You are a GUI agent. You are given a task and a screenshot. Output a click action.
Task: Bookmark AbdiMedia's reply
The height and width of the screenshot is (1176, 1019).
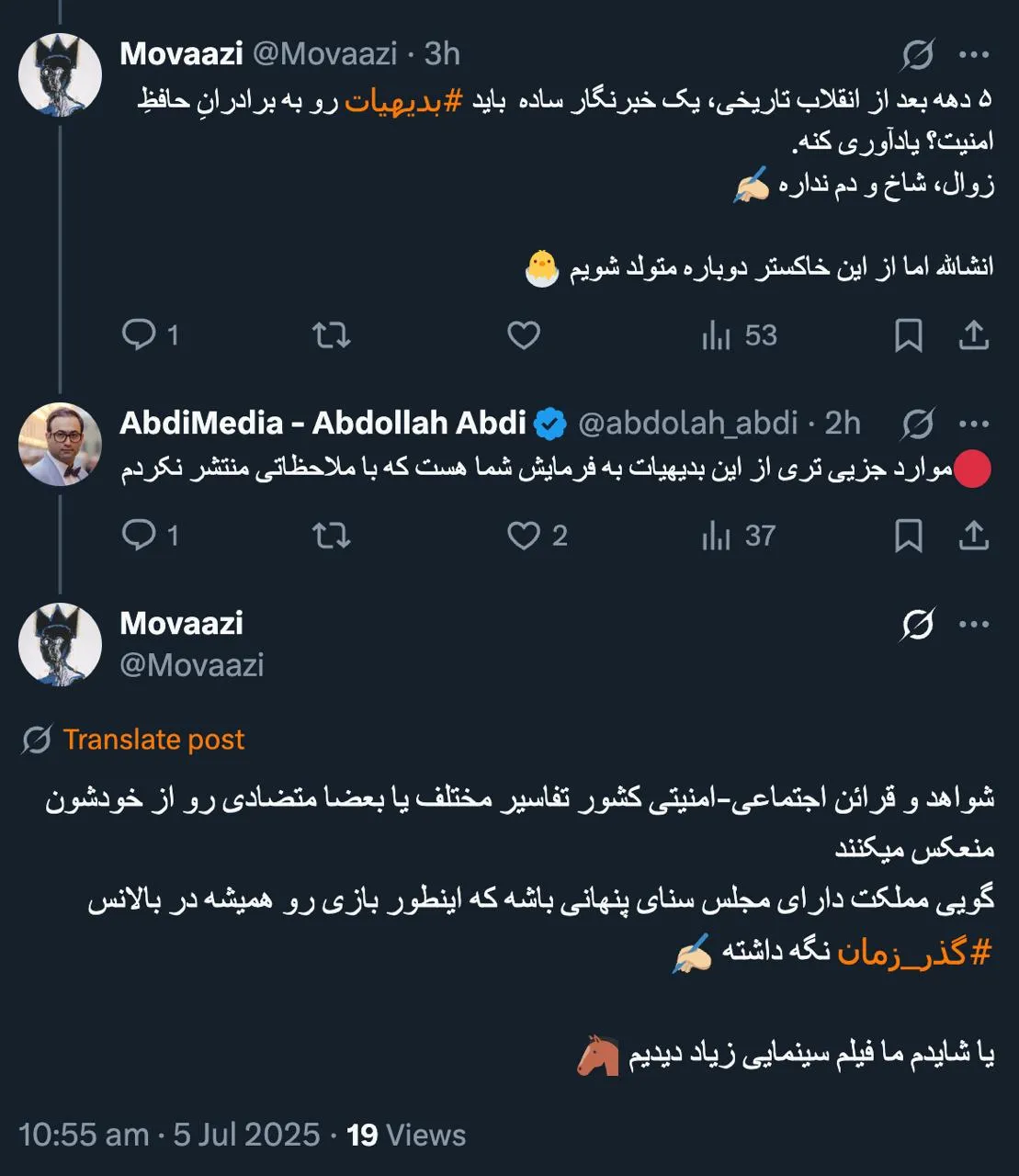point(909,533)
